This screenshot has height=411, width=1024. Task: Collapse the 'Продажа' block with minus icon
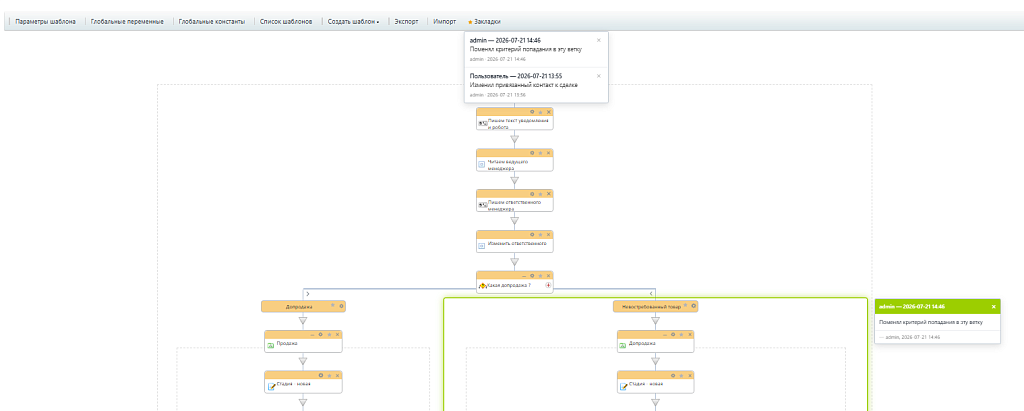[312, 334]
